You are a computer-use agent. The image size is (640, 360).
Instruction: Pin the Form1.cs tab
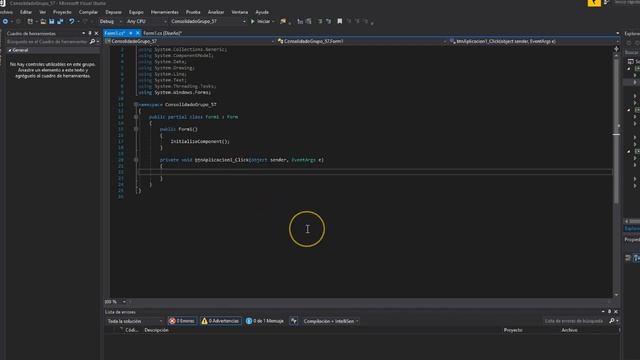click(x=131, y=33)
